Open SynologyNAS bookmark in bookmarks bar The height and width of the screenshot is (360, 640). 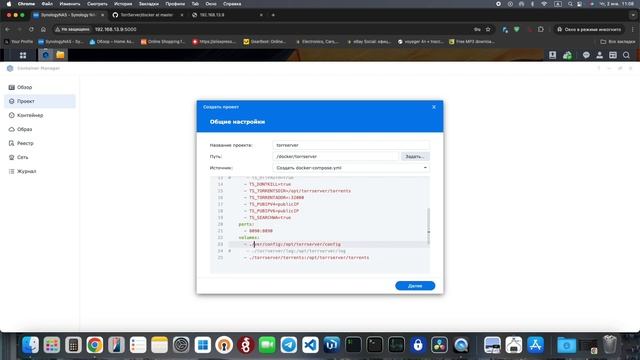(61, 42)
